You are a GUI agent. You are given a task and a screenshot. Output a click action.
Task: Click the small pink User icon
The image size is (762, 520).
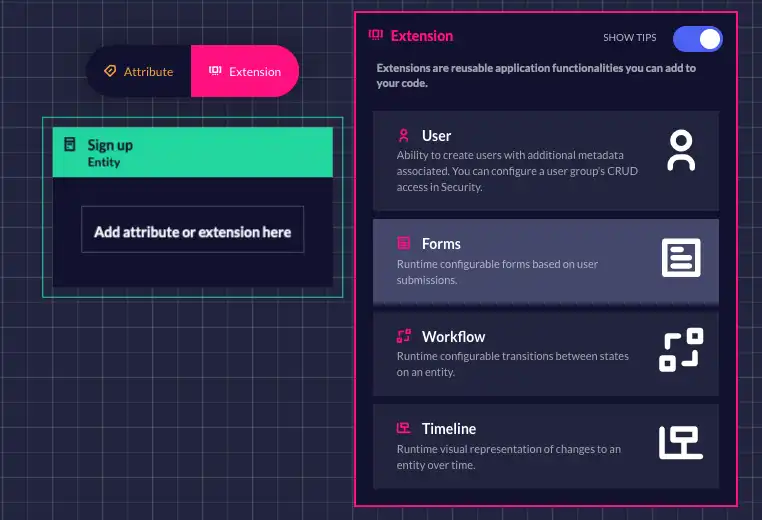[x=403, y=136]
